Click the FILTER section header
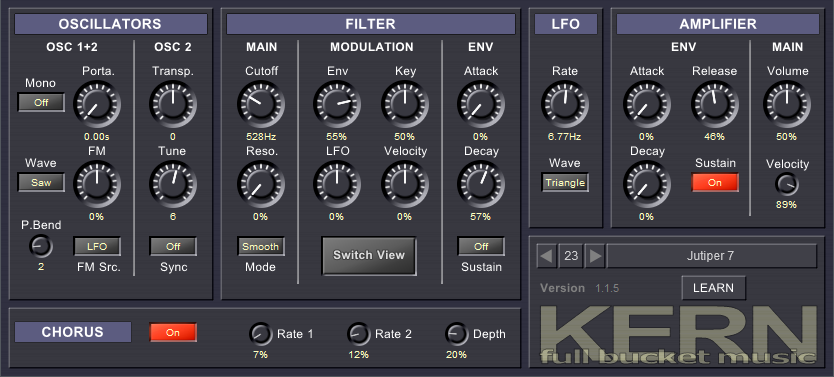Viewport: 834px width, 377px height. tap(371, 24)
